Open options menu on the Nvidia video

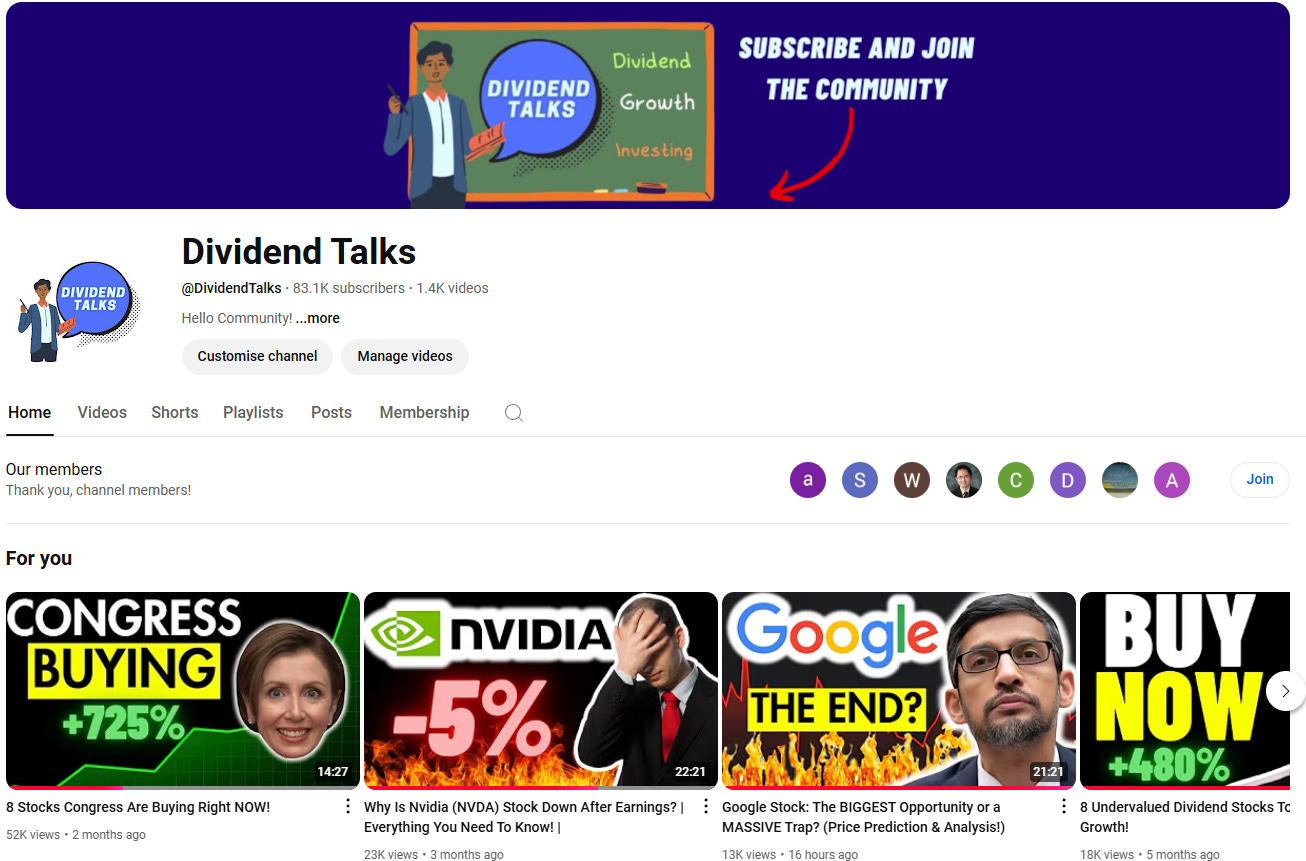[x=705, y=805]
